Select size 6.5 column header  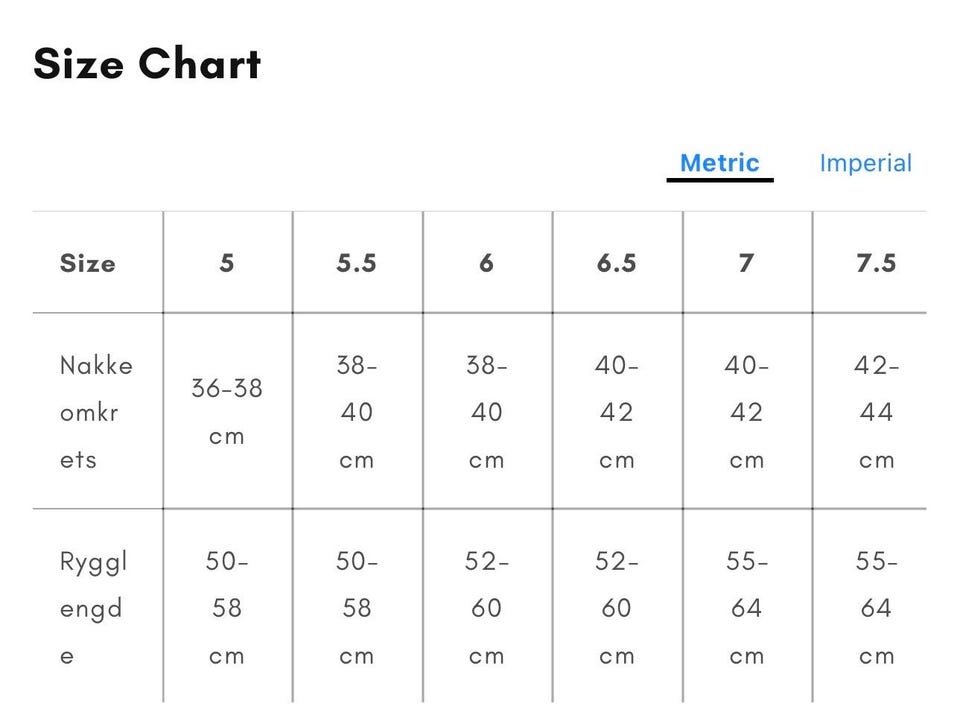(616, 263)
